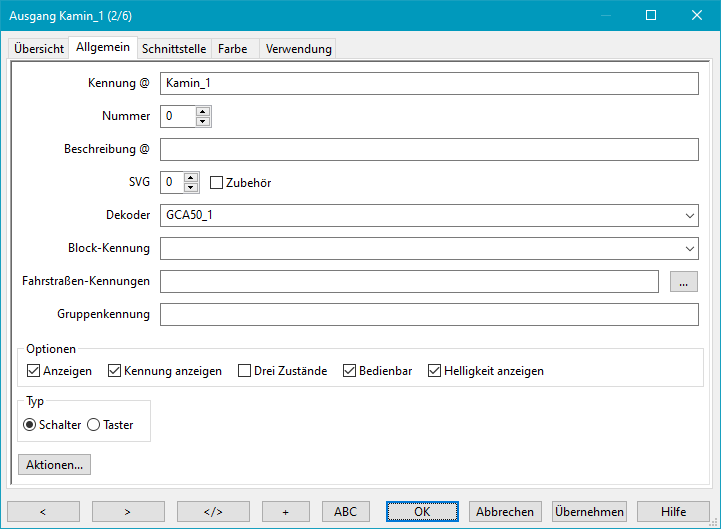This screenshot has width=721, height=529.
Task: Open the Farbe tab
Action: click(x=232, y=49)
